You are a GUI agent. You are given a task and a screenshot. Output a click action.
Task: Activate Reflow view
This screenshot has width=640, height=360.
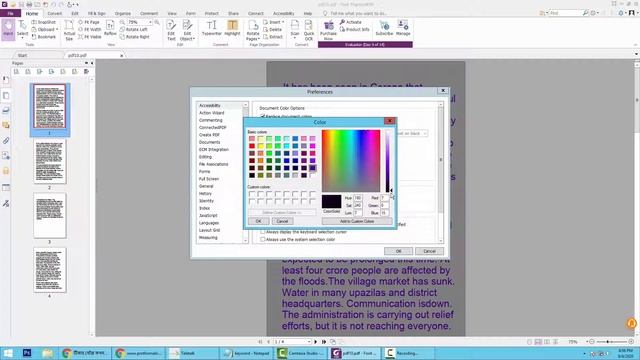110,29
